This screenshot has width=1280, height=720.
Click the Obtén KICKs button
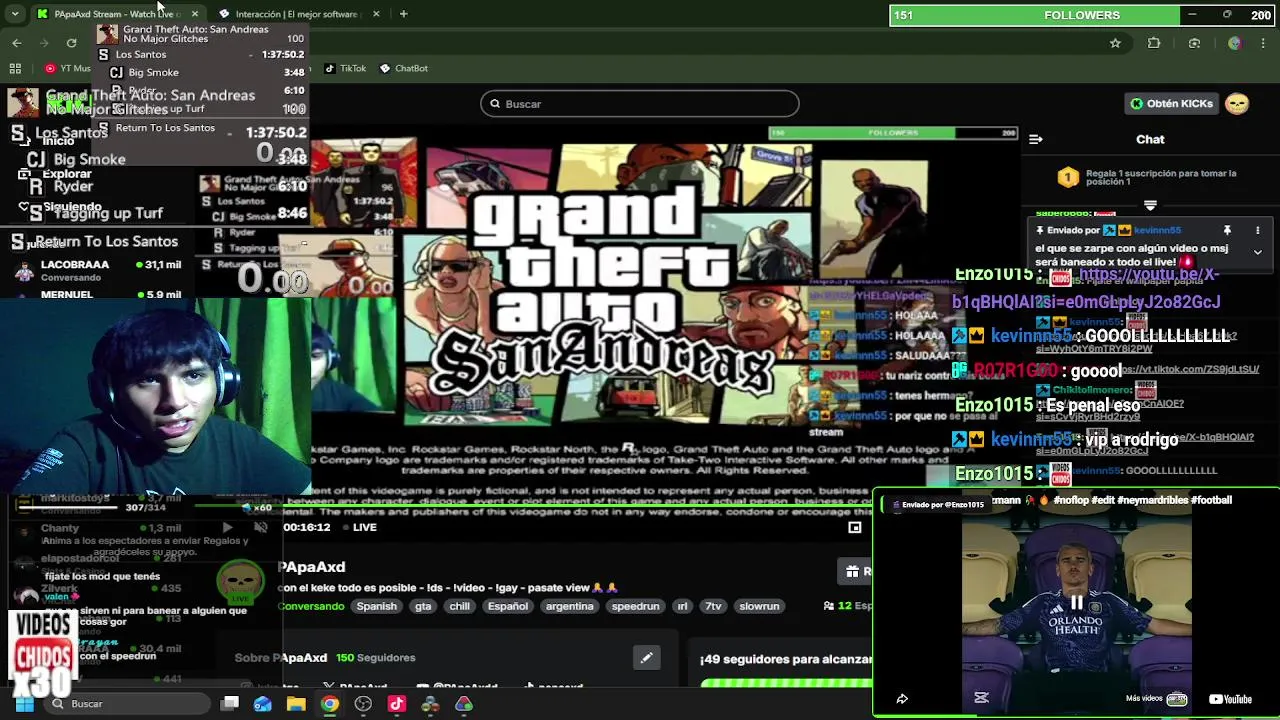coord(1170,104)
